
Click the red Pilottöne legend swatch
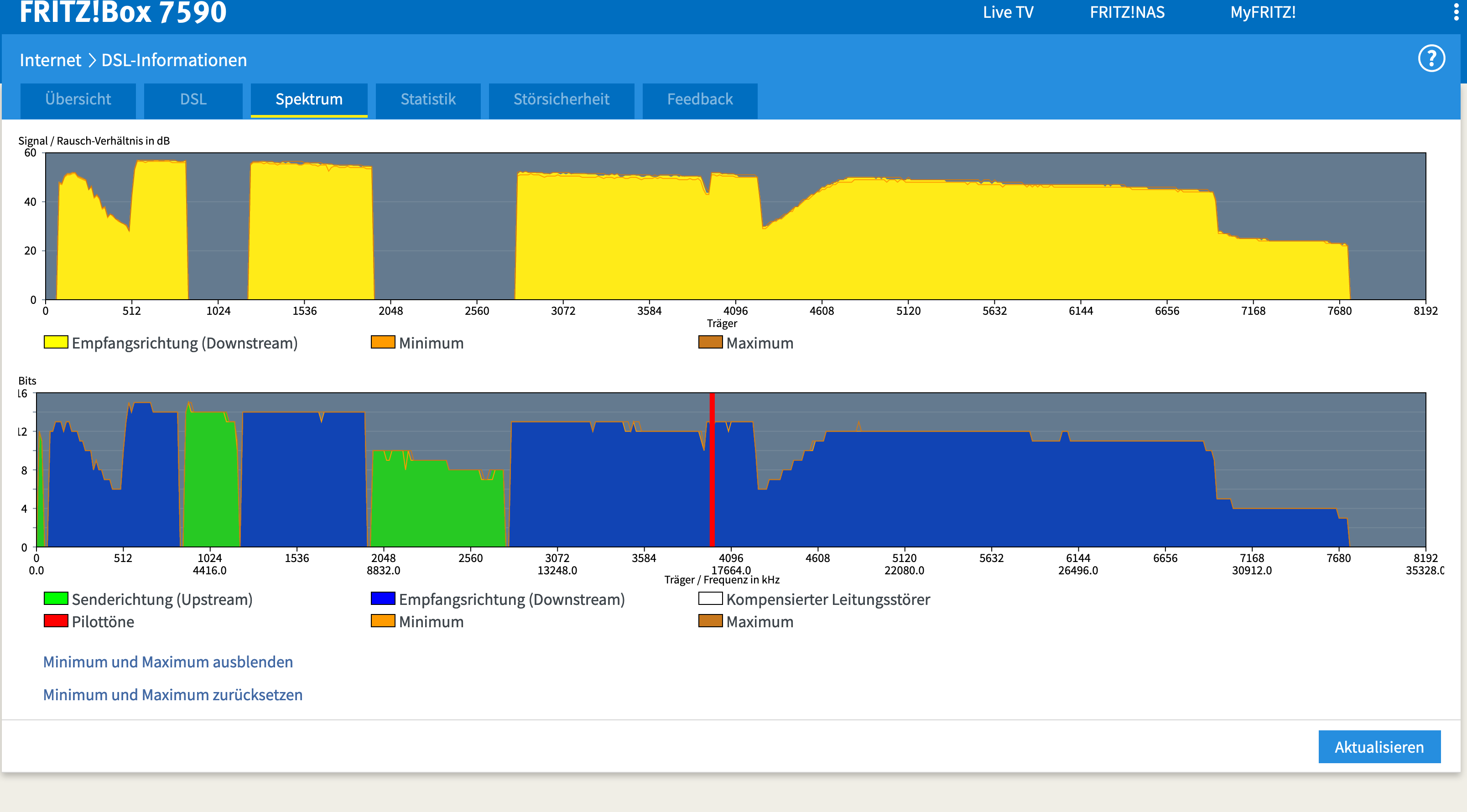click(x=56, y=621)
